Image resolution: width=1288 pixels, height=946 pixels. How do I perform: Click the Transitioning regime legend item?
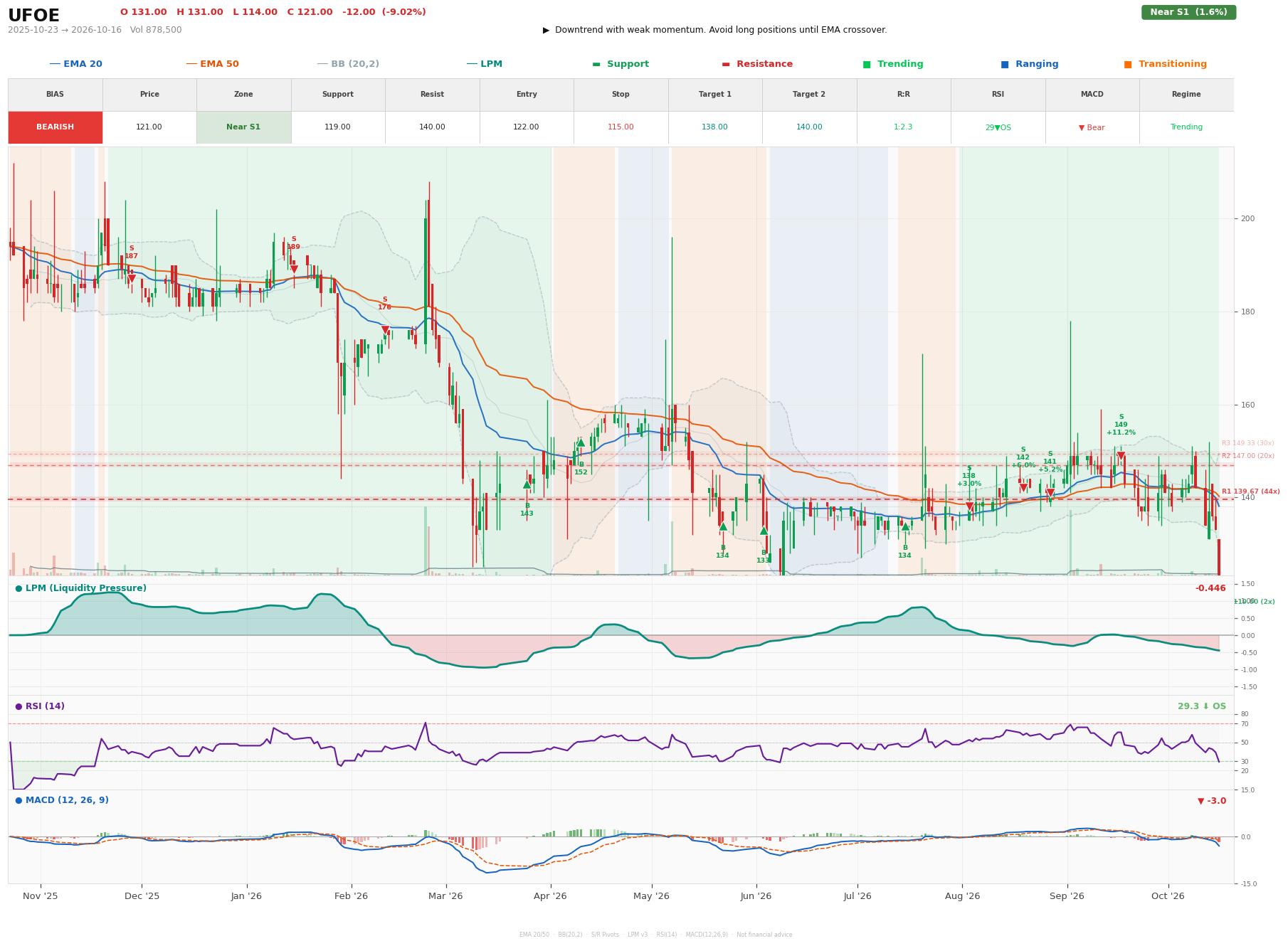pos(1165,64)
